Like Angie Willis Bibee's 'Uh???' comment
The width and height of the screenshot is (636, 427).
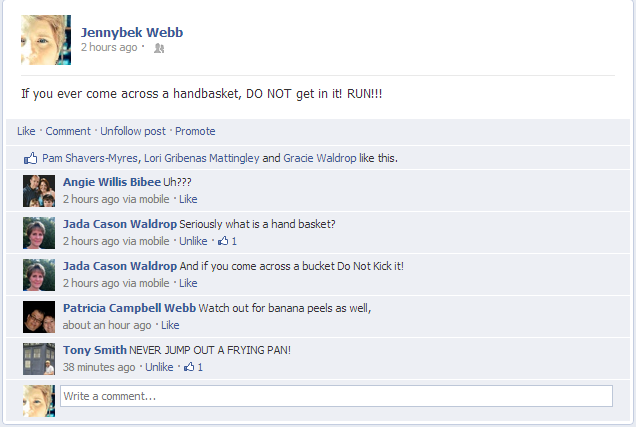pyautogui.click(x=188, y=200)
